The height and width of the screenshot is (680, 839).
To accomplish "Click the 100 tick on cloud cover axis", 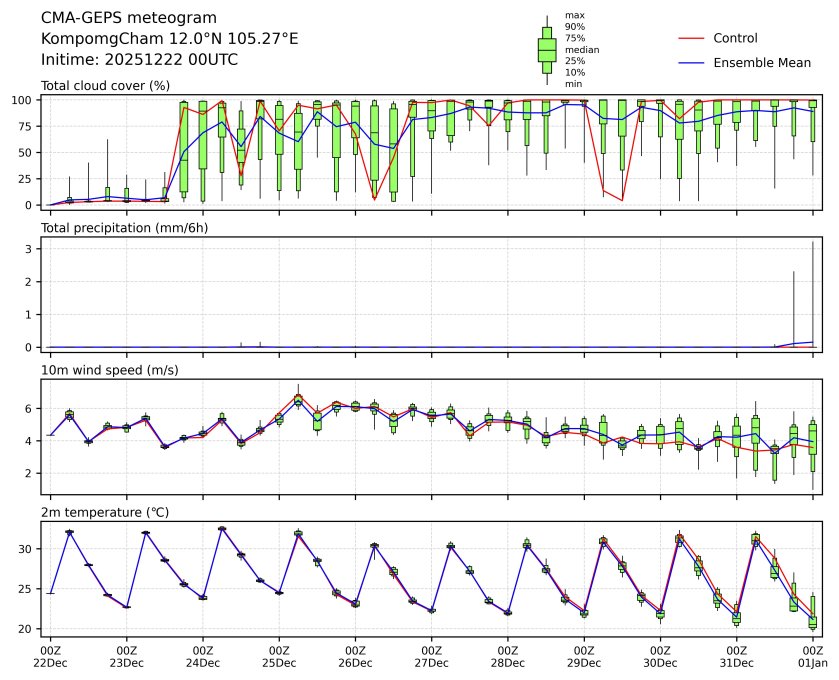I will coord(27,100).
